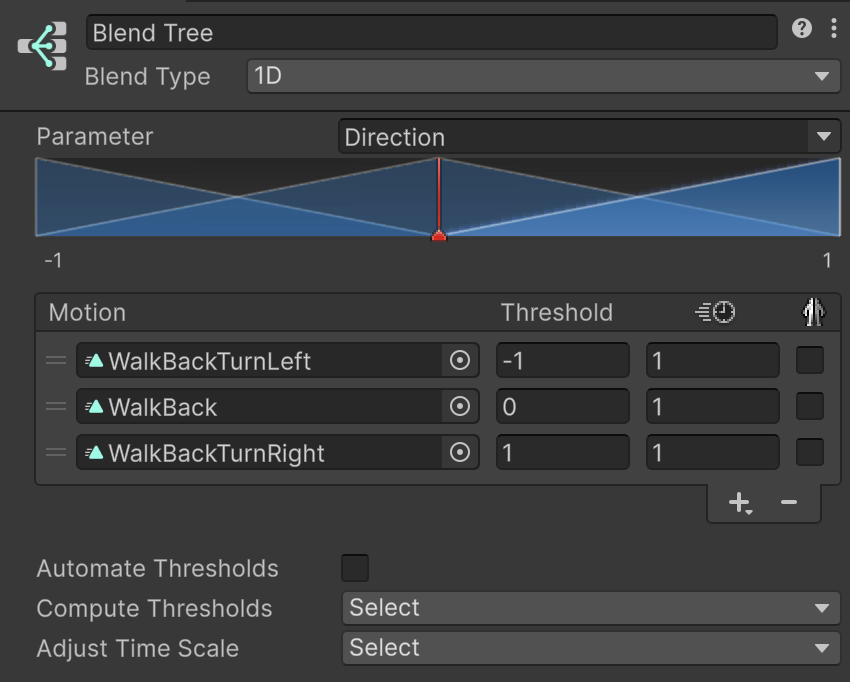Click the Motion column header
850x682 pixels.
click(x=87, y=313)
